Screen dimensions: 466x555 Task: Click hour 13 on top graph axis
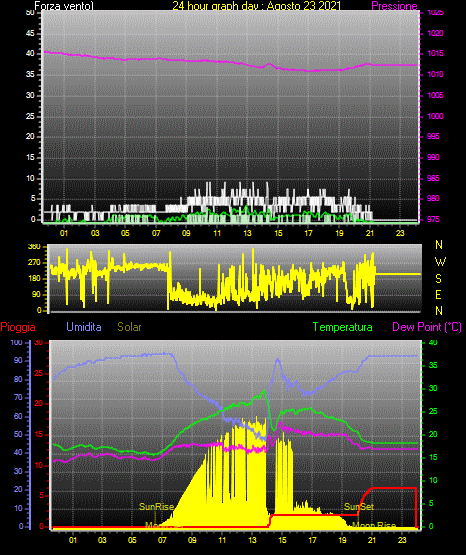[247, 233]
